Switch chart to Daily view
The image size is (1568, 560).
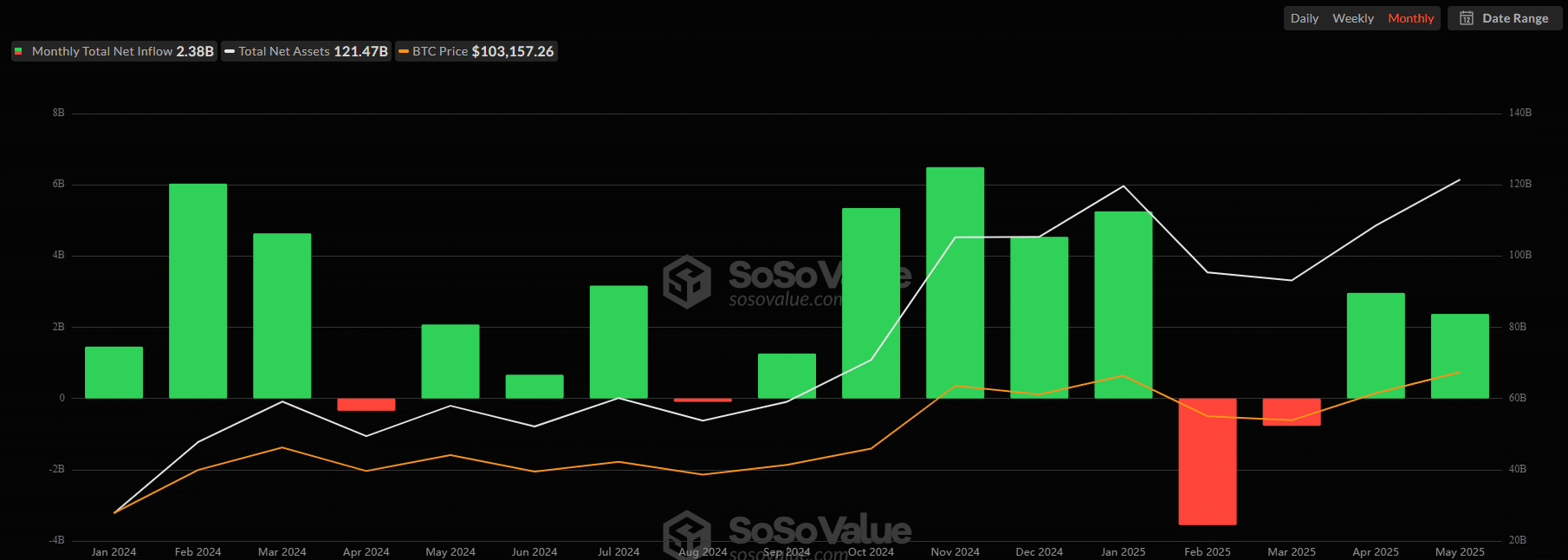coord(1304,18)
